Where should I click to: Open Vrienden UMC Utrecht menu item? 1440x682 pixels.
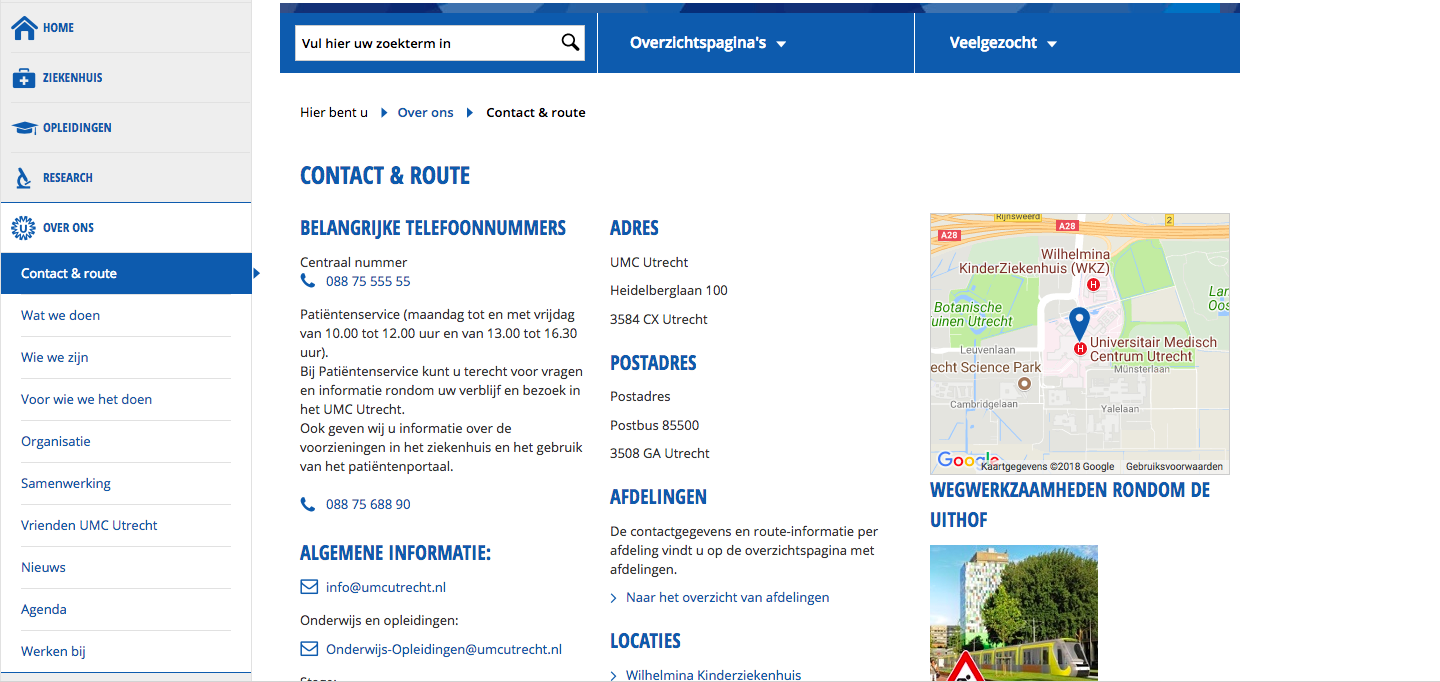89,525
